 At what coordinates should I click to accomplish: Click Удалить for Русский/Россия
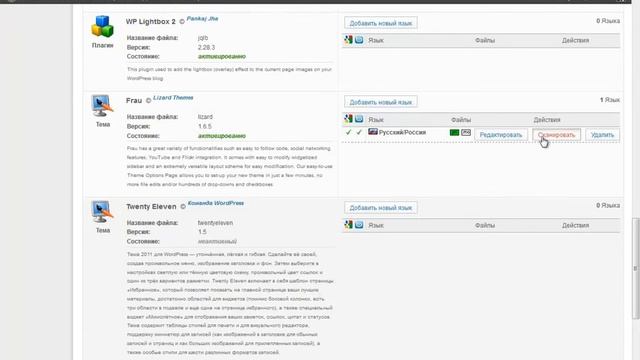point(602,135)
